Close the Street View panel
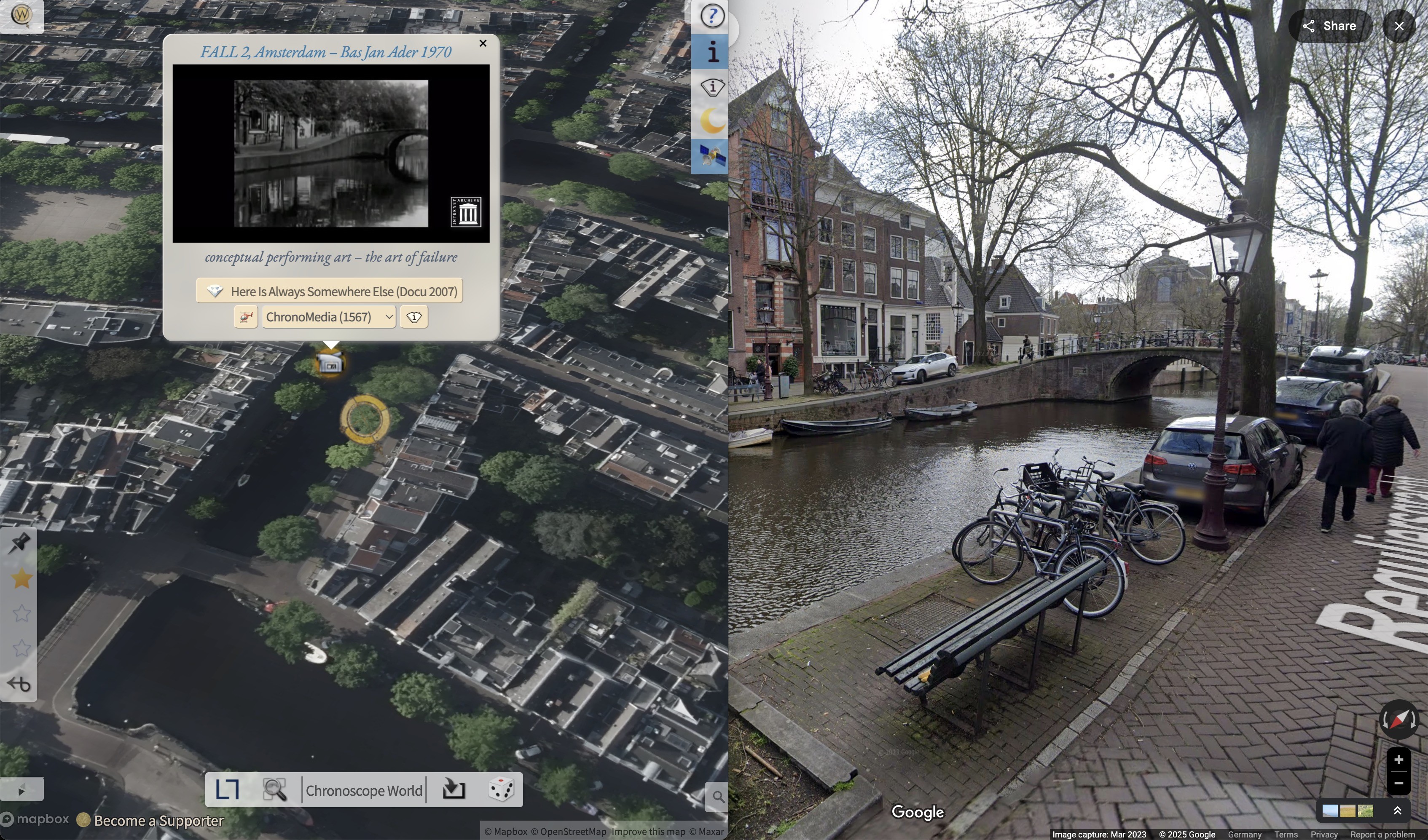 click(1399, 26)
